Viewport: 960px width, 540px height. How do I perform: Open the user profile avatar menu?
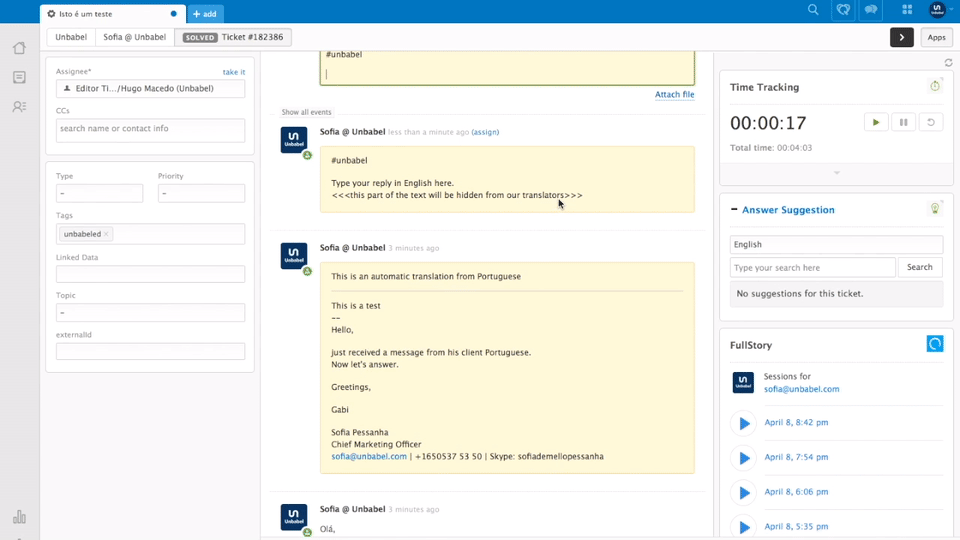pyautogui.click(x=938, y=9)
